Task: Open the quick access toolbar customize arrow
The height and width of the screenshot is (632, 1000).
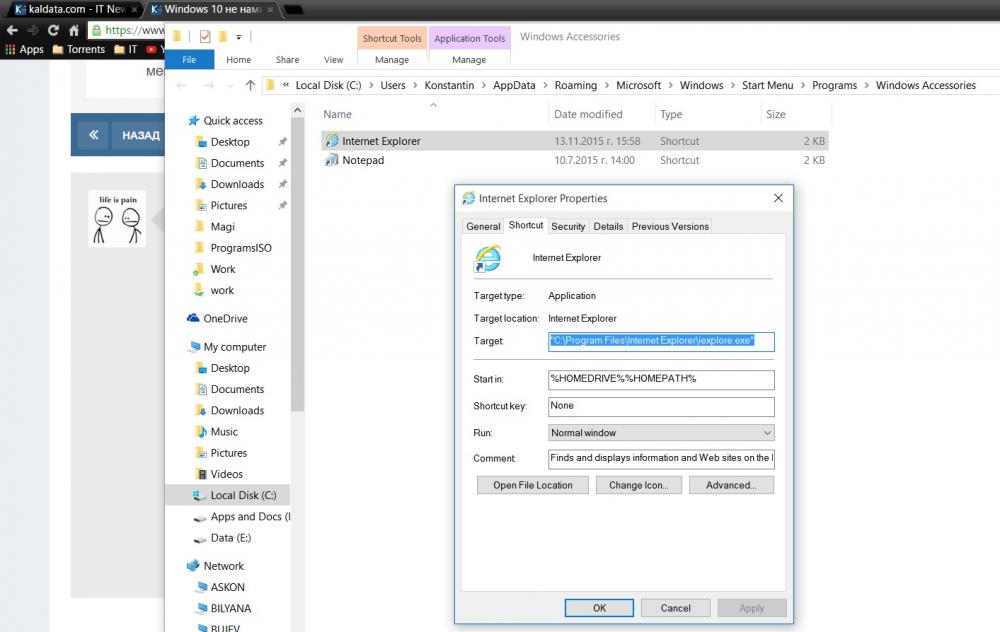Action: click(239, 37)
